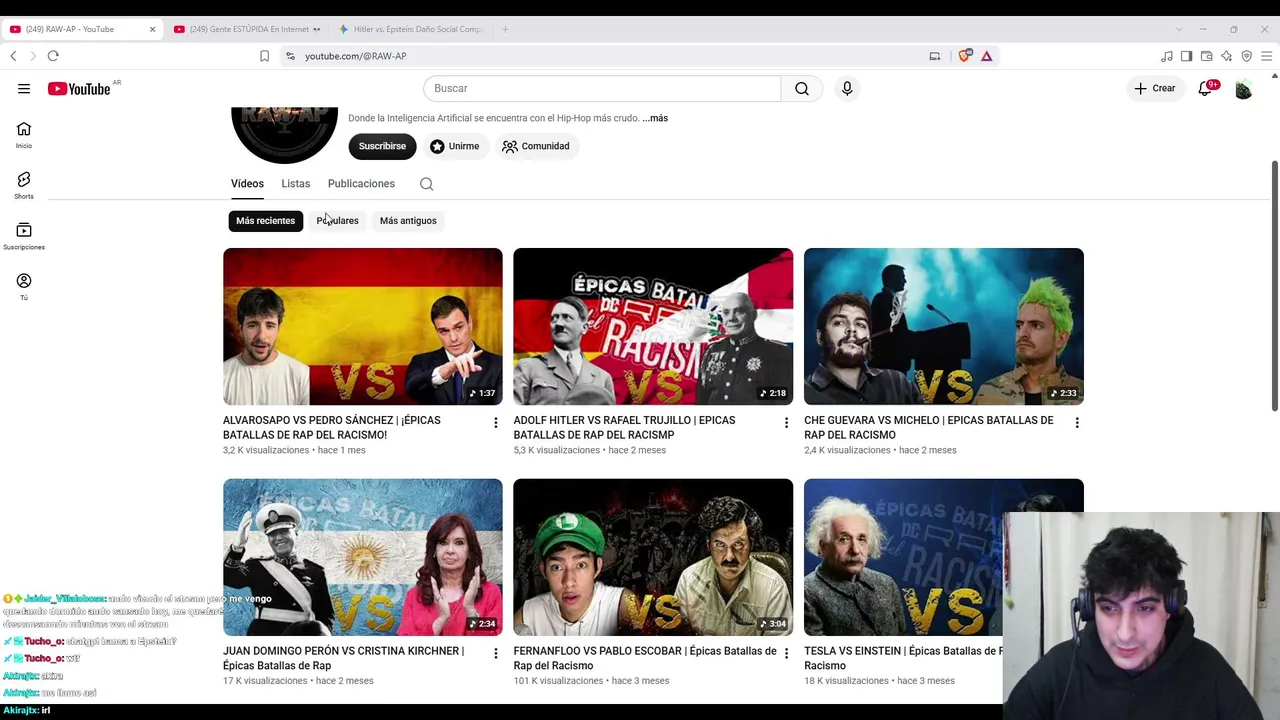1280x720 pixels.
Task: Open Shorts in the sidebar
Action: coord(24,185)
